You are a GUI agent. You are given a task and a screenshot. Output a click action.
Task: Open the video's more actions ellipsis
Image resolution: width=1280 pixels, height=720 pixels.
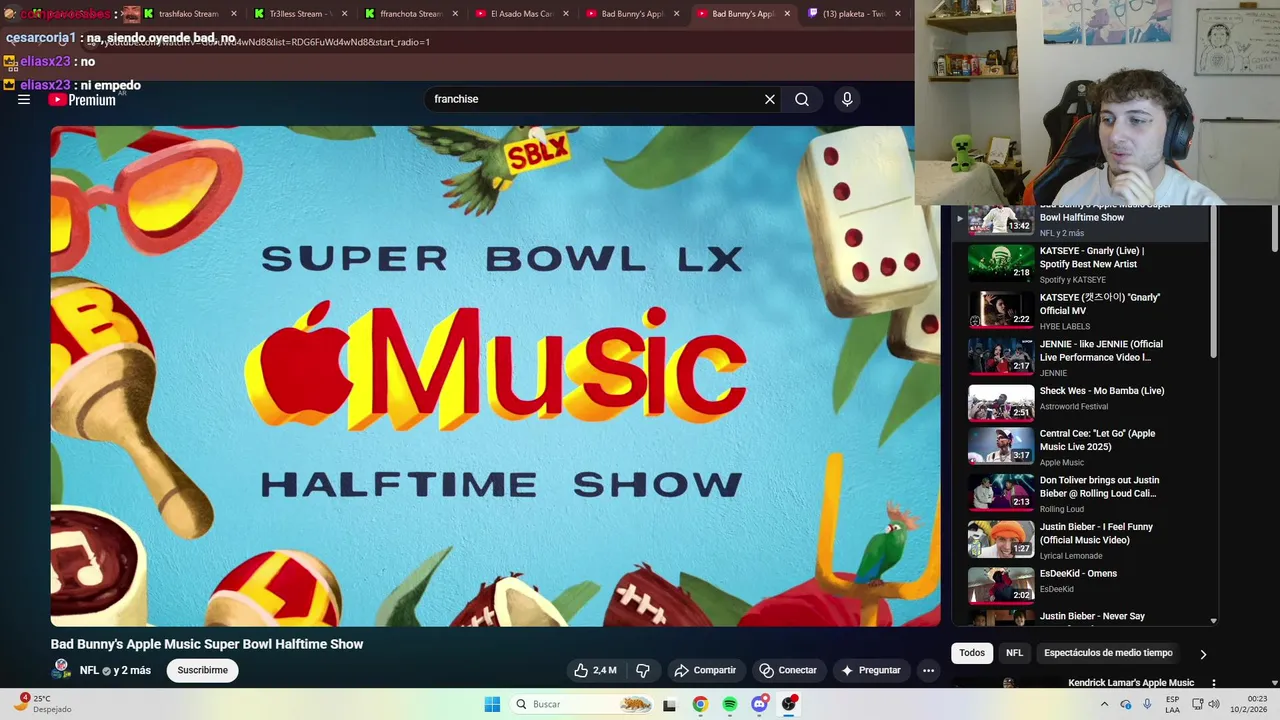(928, 670)
